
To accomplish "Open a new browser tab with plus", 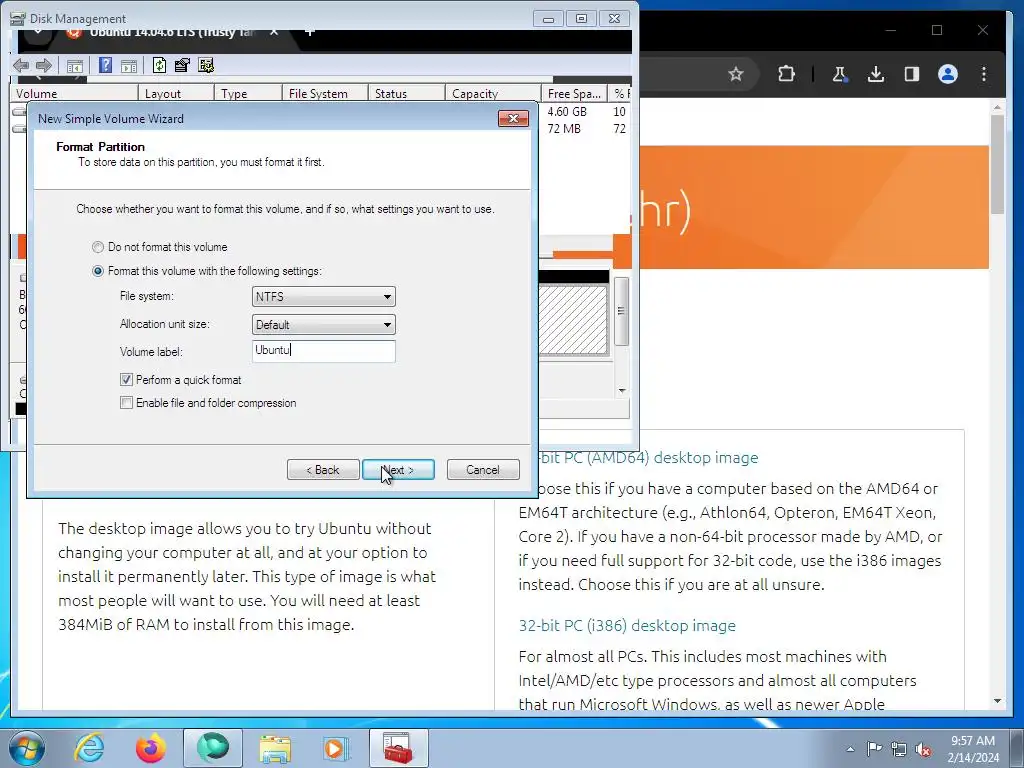I will 310,32.
